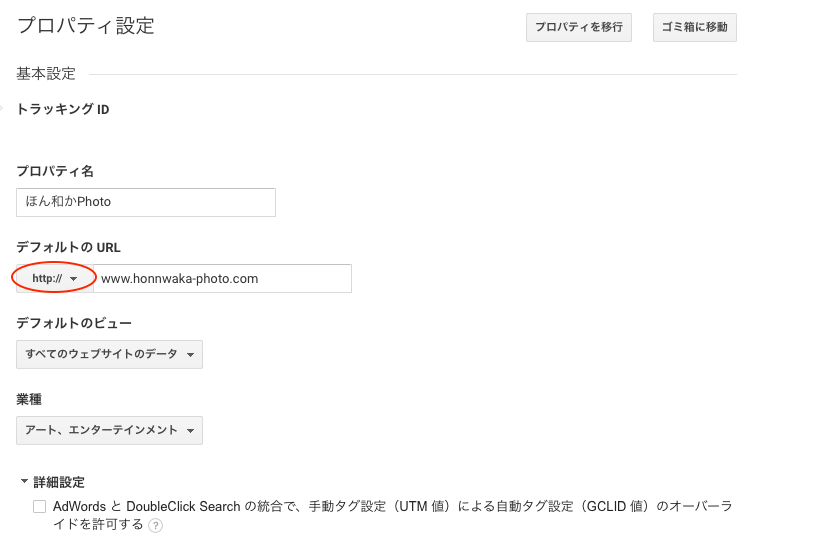Select the デフォルトのビュー label
Viewport: 830px width, 552px height.
tap(74, 323)
